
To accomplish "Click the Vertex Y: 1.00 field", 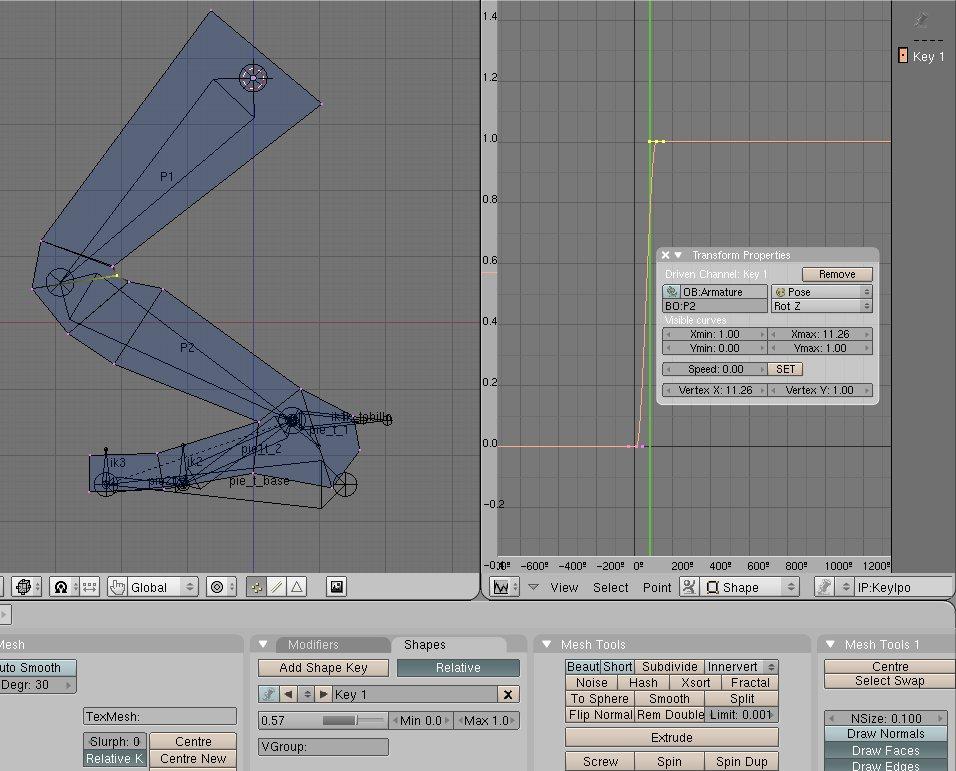I will [820, 390].
